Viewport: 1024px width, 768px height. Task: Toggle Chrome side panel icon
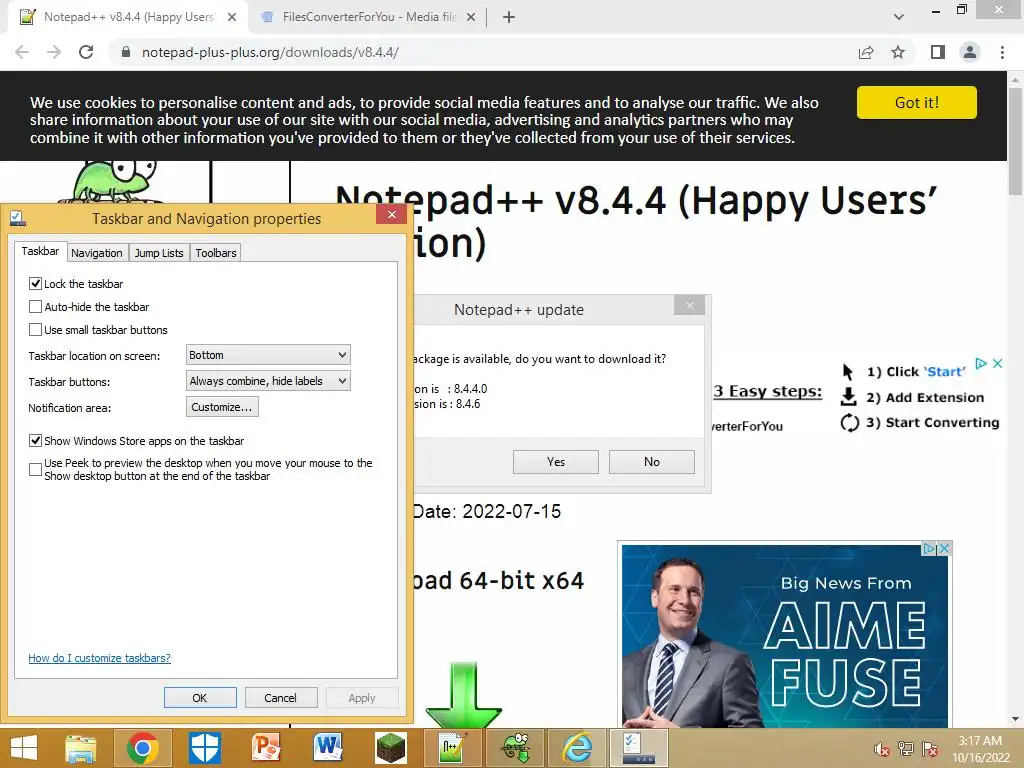click(x=938, y=52)
